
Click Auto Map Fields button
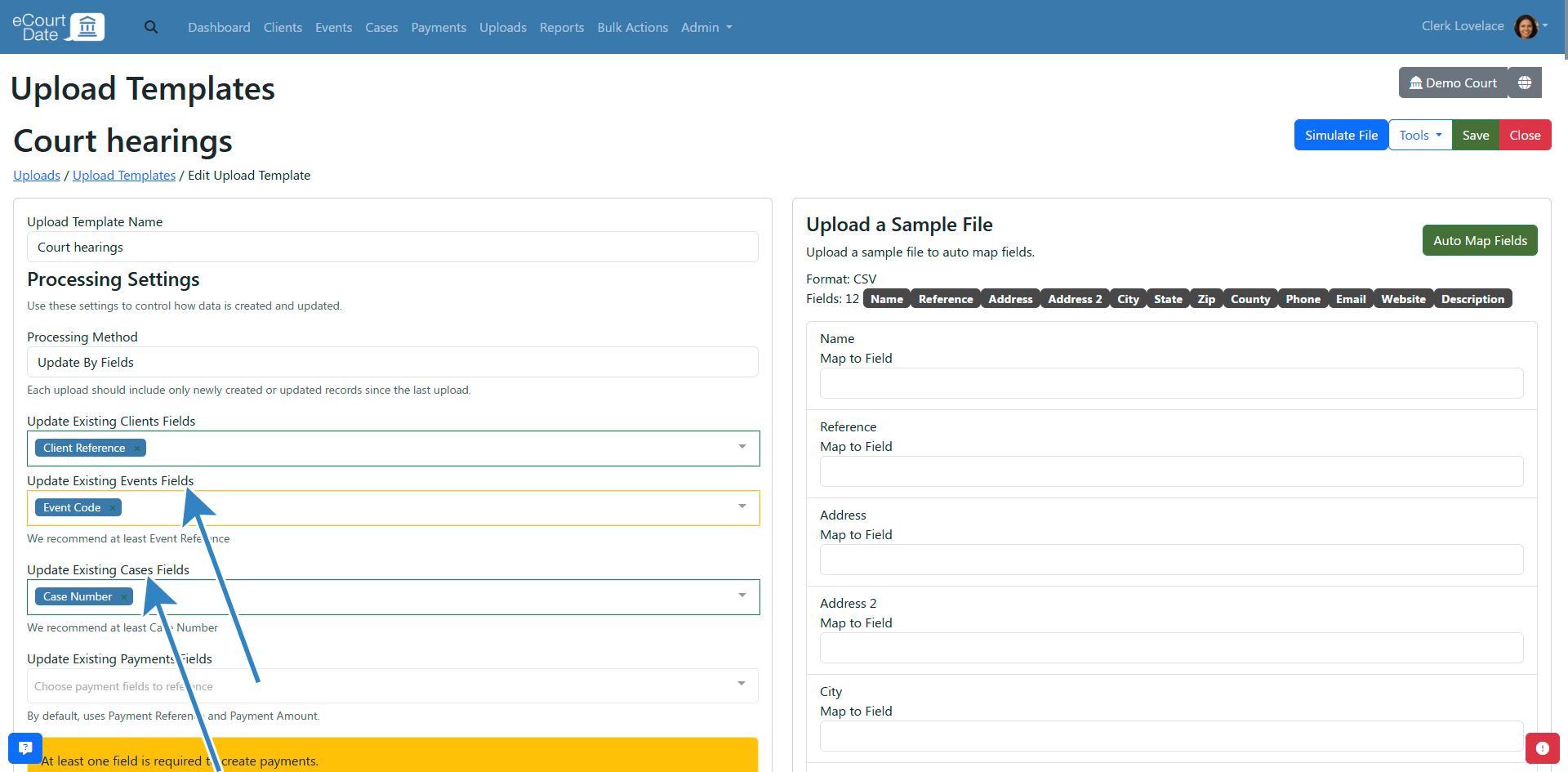click(x=1480, y=240)
